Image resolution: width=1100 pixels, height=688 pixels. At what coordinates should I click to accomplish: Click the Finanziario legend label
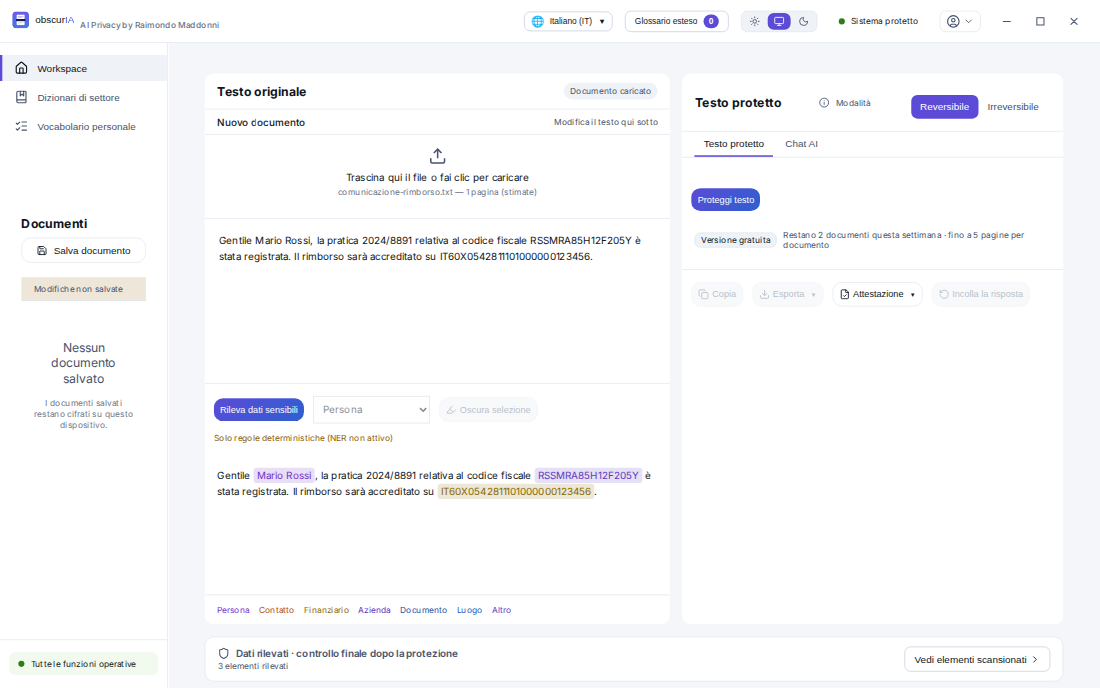pyautogui.click(x=326, y=610)
